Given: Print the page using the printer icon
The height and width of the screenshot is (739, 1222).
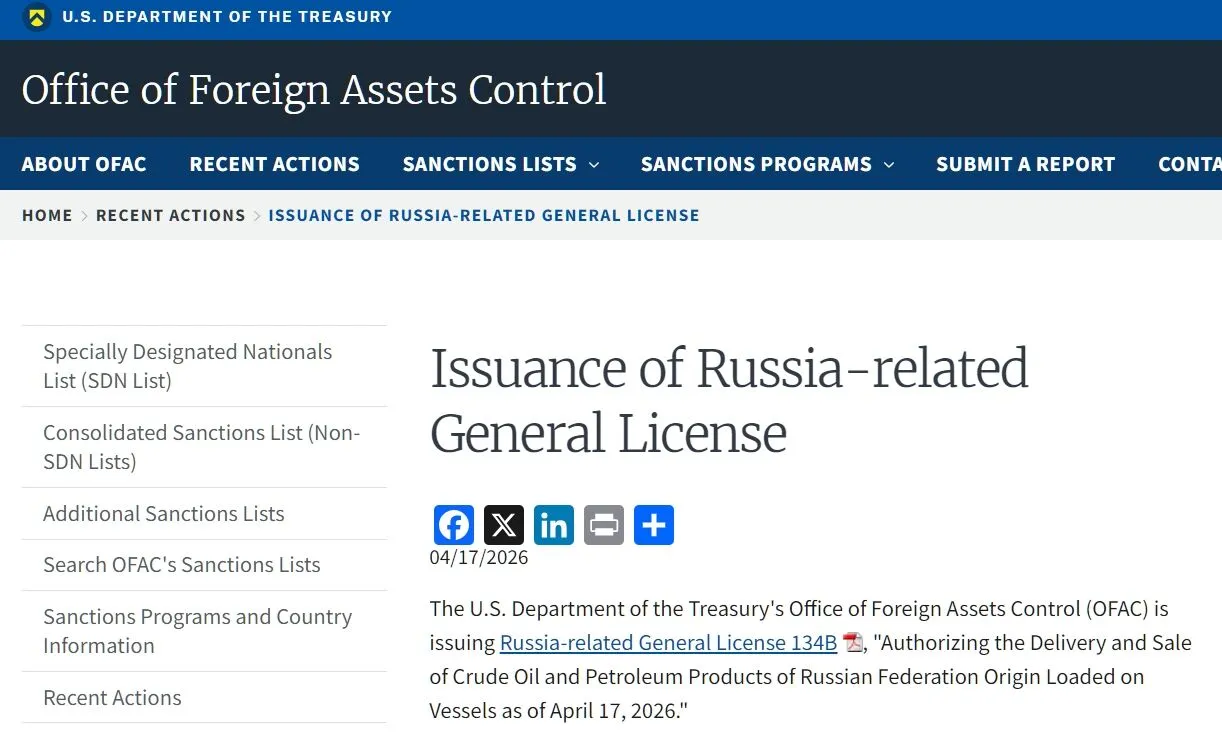Looking at the screenshot, I should [603, 524].
